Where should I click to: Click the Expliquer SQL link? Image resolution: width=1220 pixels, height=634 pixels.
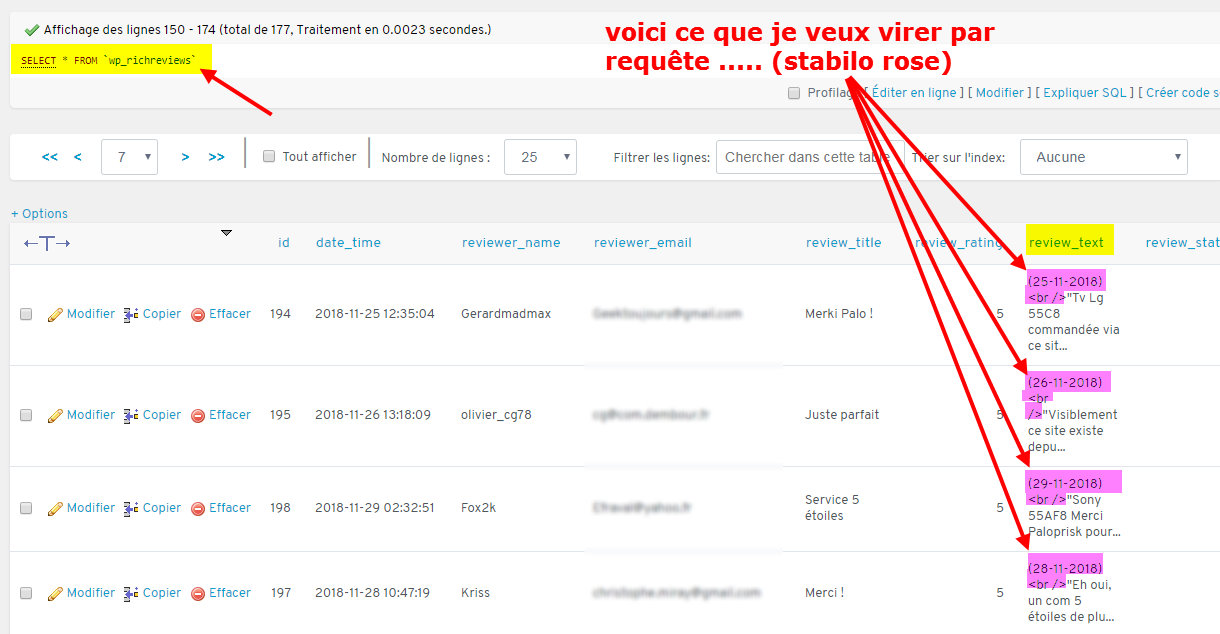[1085, 93]
